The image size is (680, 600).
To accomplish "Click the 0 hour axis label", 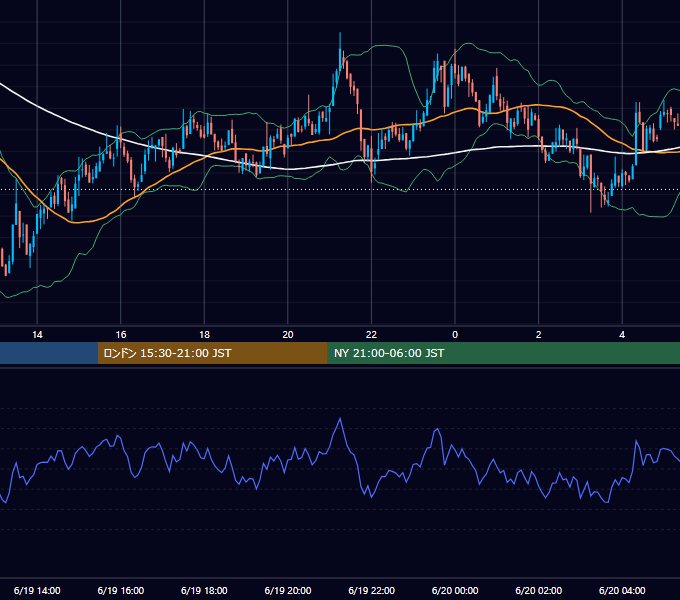I will [x=455, y=335].
